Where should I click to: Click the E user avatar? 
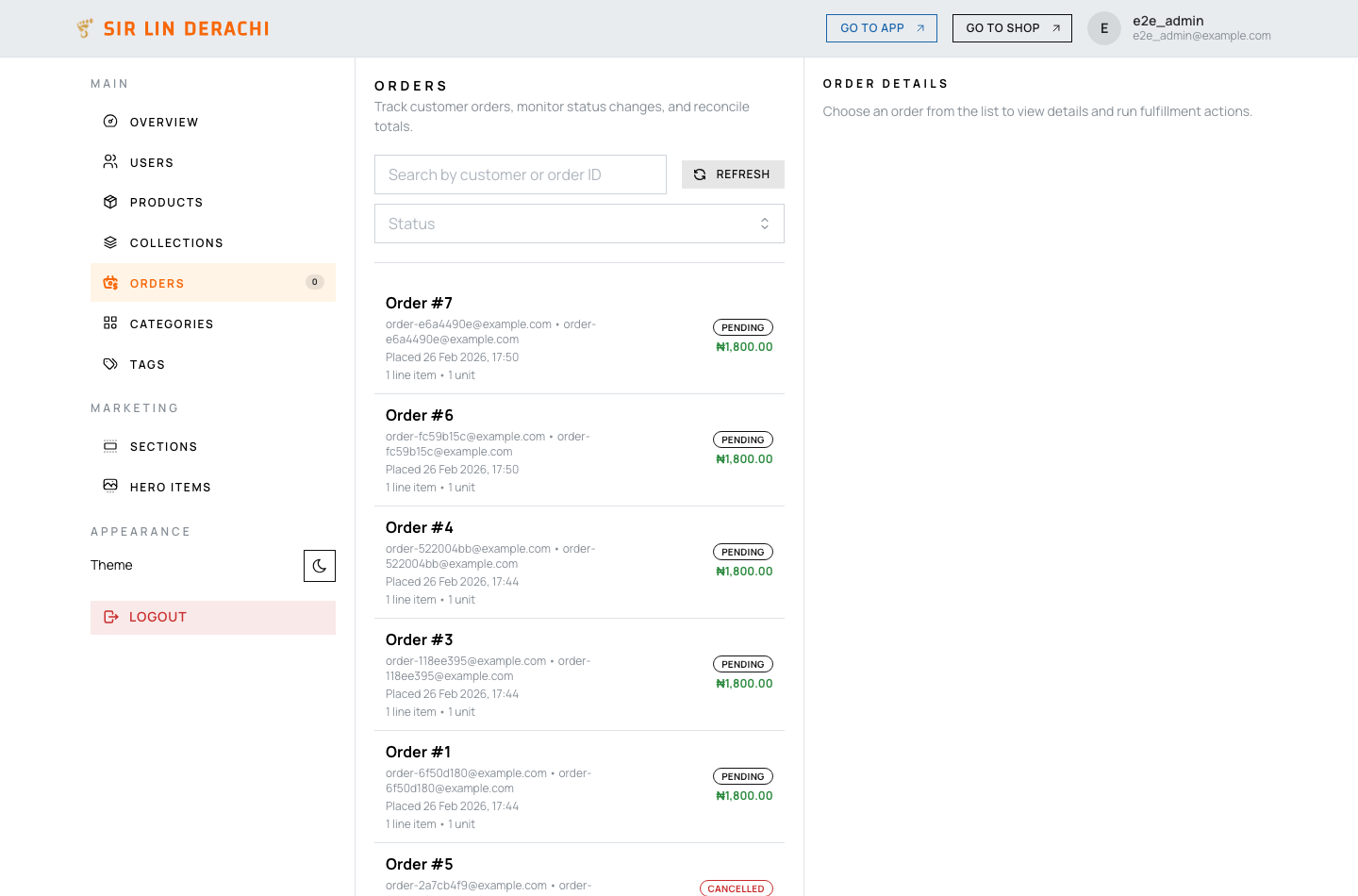[1104, 28]
